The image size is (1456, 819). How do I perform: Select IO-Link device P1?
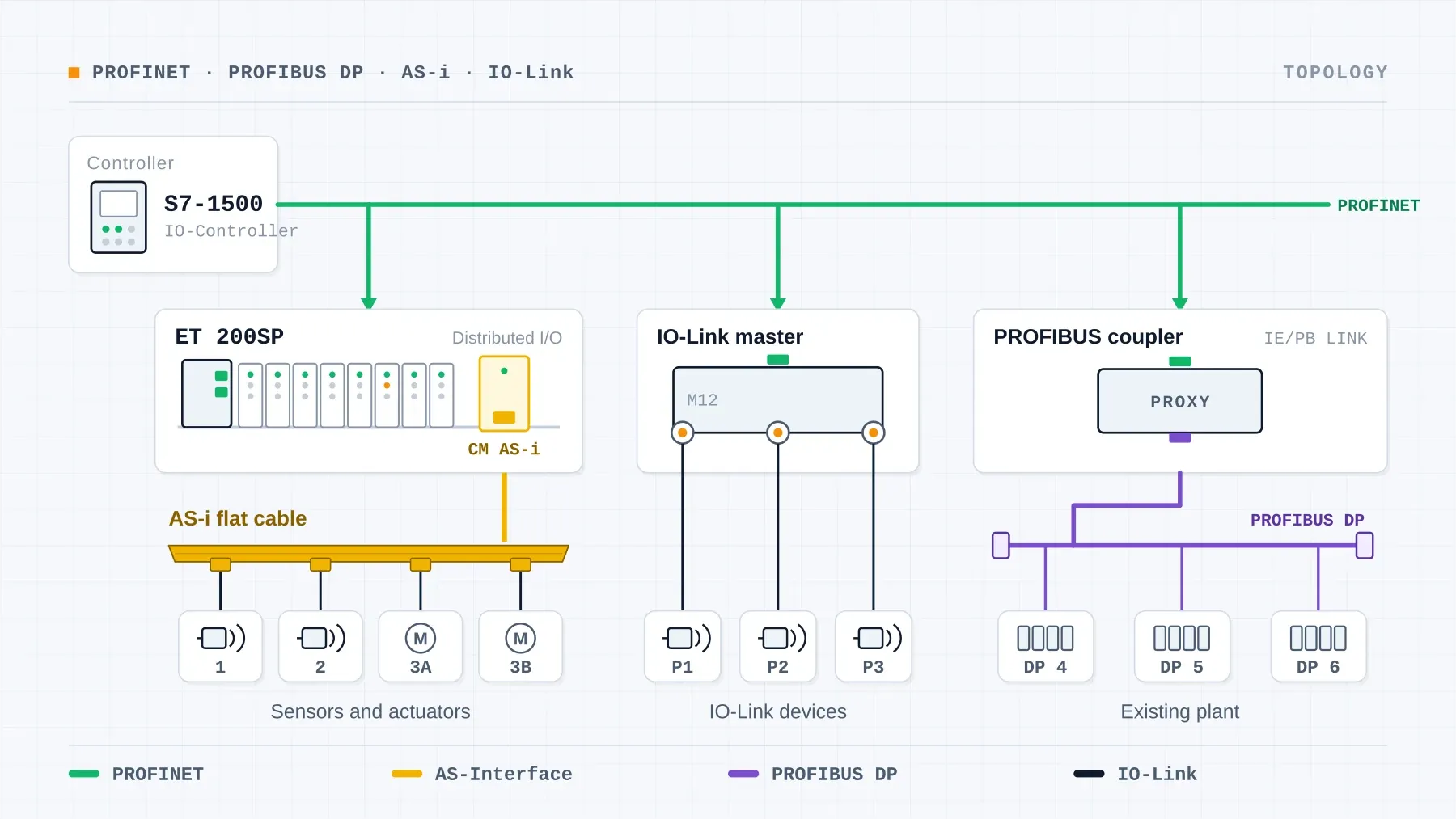pyautogui.click(x=683, y=646)
